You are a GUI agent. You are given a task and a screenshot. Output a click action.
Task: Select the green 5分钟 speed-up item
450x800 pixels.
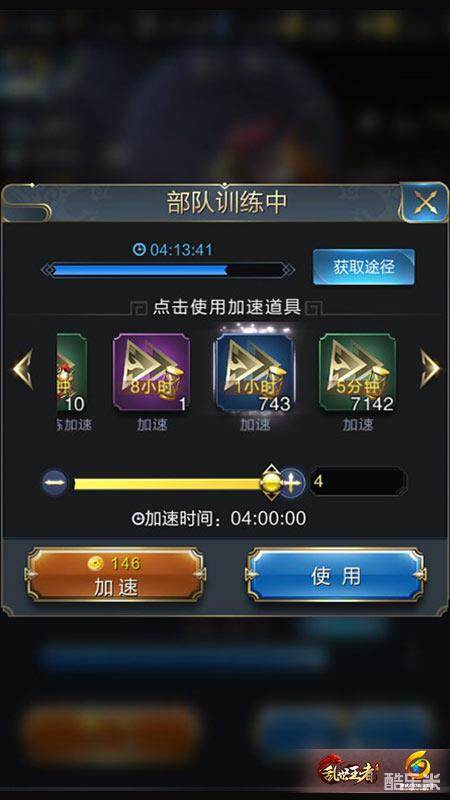pos(357,372)
